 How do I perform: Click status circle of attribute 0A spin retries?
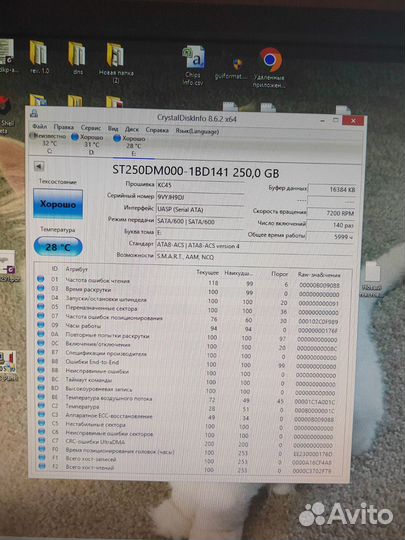coord(41,333)
